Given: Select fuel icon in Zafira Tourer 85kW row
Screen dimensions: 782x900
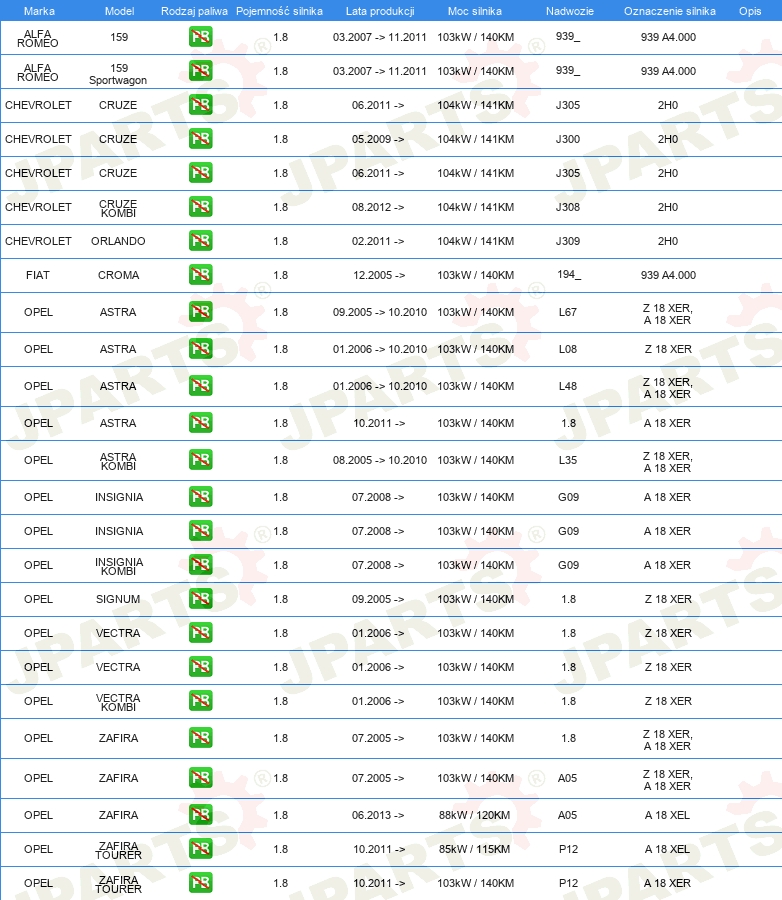Looking at the screenshot, I should 200,848.
